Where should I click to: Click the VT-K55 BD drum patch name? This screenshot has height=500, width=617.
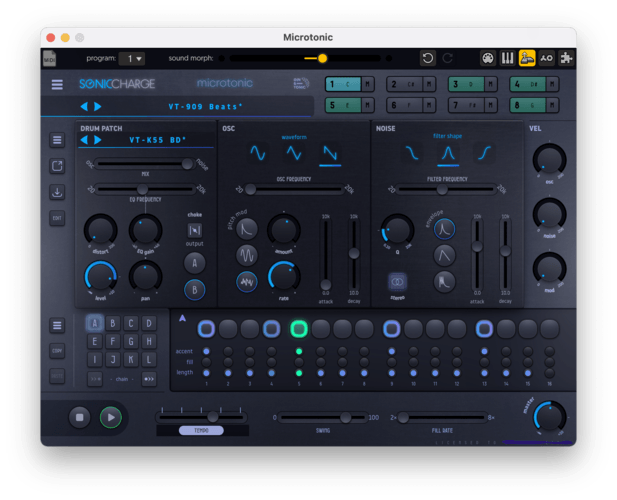[157, 140]
